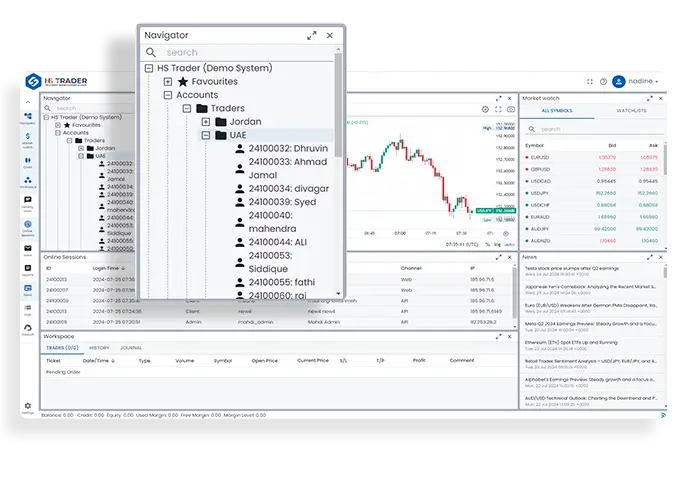Collapse HS Trader (Demo System) in popup

tap(149, 68)
